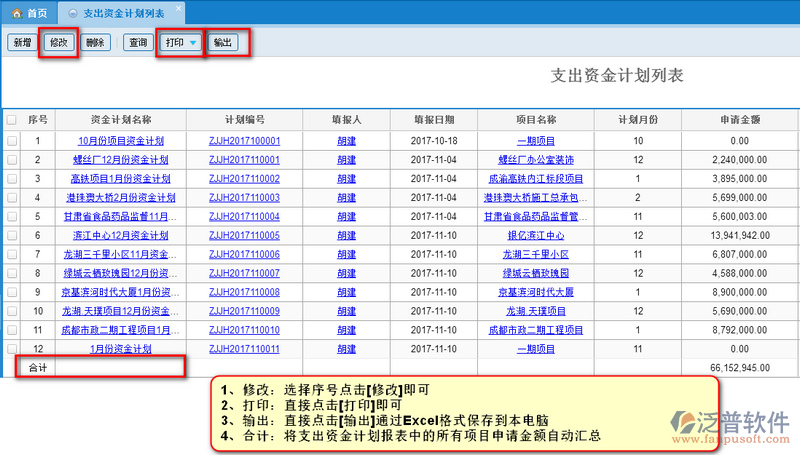Check the checkbox for row 8
This screenshot has width=800, height=455.
(12, 273)
